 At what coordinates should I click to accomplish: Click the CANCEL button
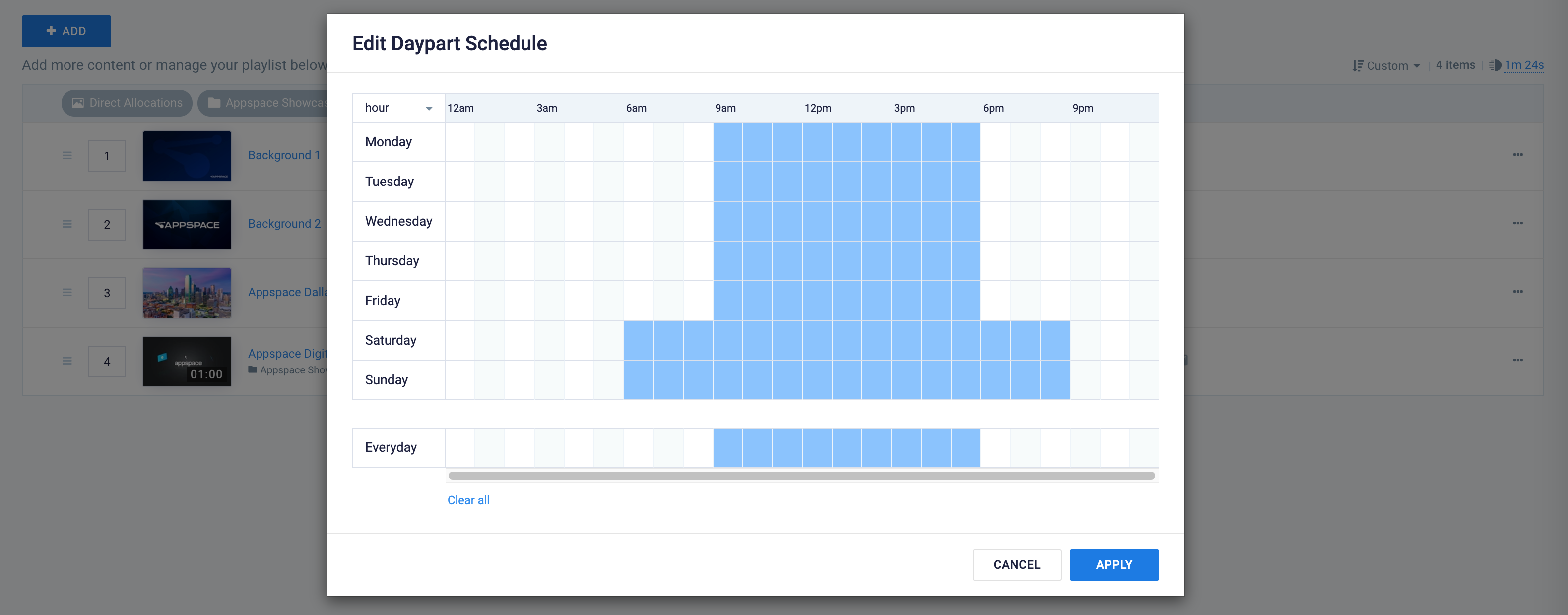(1017, 564)
